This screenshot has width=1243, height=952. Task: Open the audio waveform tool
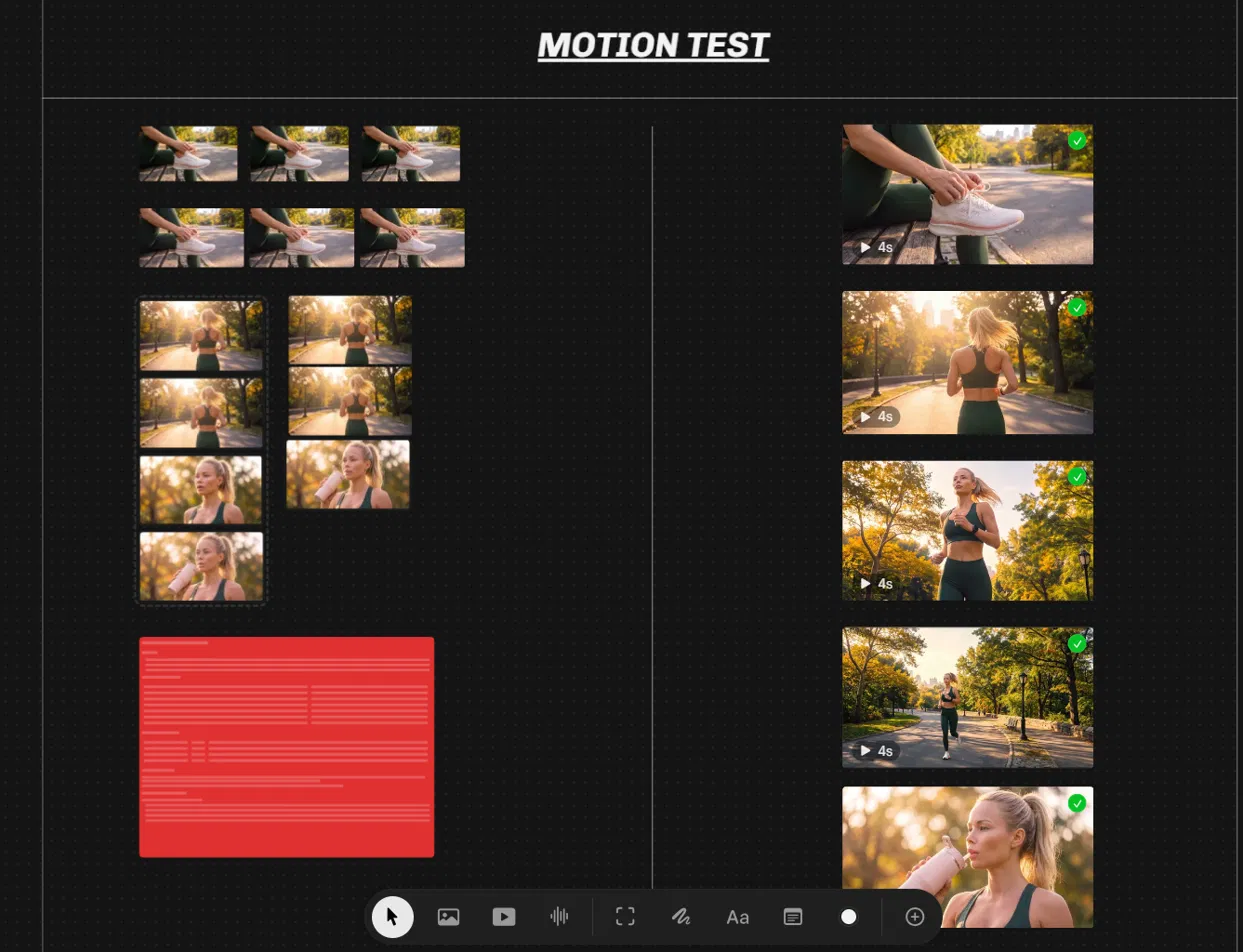click(x=559, y=917)
